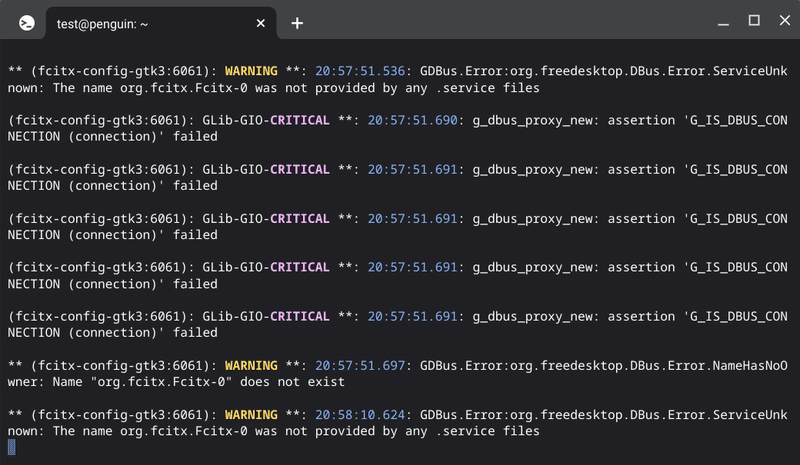Click the first yellow WARNING label
Image resolution: width=800 pixels, height=465 pixels.
(x=251, y=71)
